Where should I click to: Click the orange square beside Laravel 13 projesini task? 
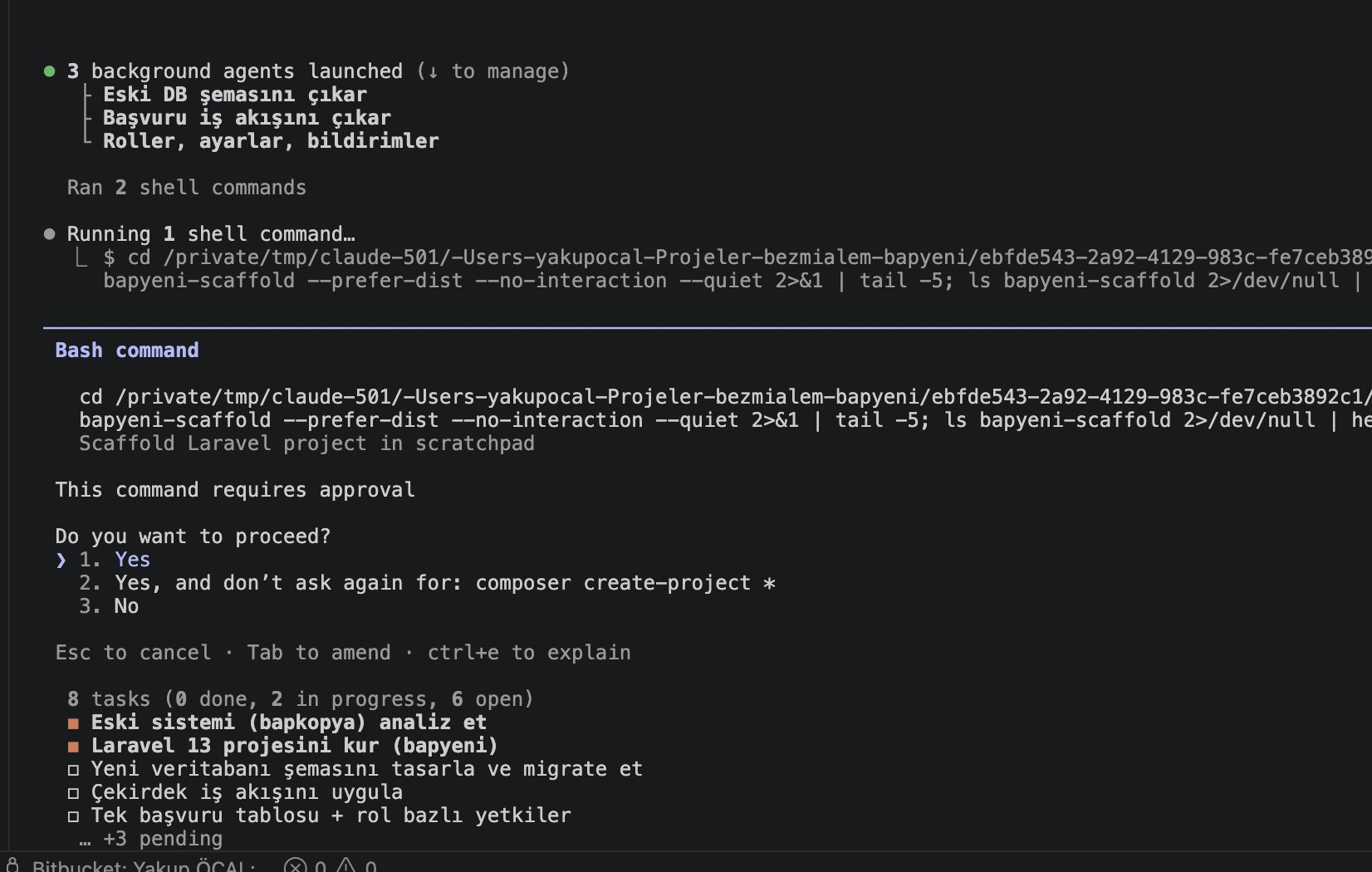(73, 747)
